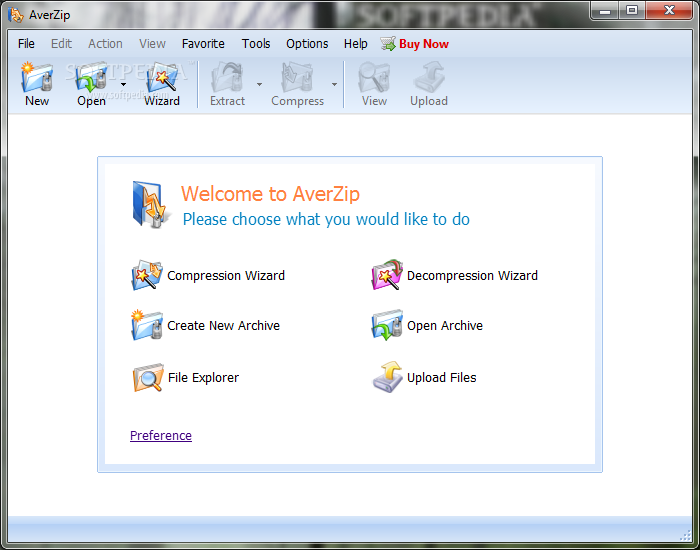The image size is (700, 550).
Task: Open the File menu
Action: [26, 44]
